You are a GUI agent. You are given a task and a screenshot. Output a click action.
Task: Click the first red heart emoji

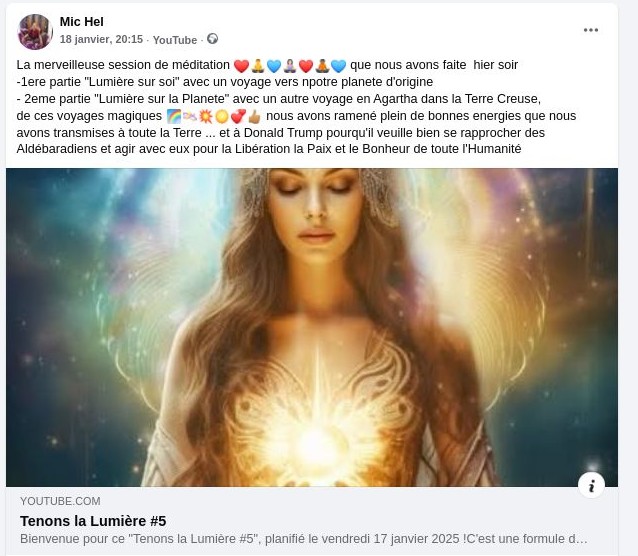241,66
